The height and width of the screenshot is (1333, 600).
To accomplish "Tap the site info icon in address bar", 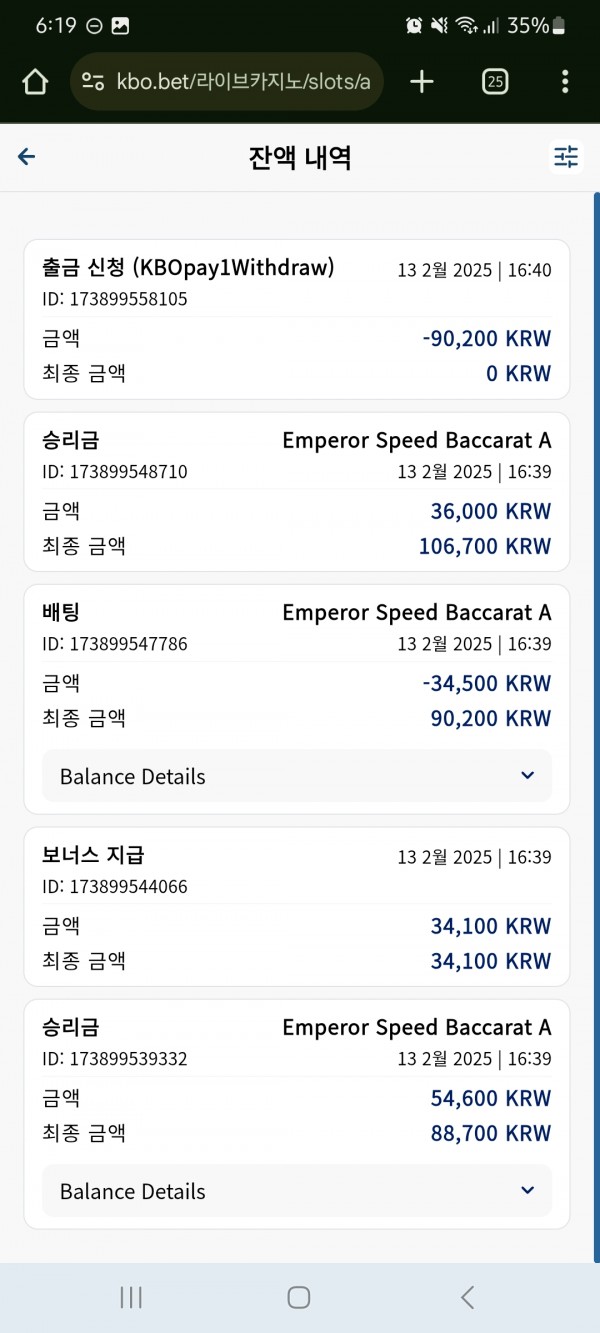I will point(93,82).
